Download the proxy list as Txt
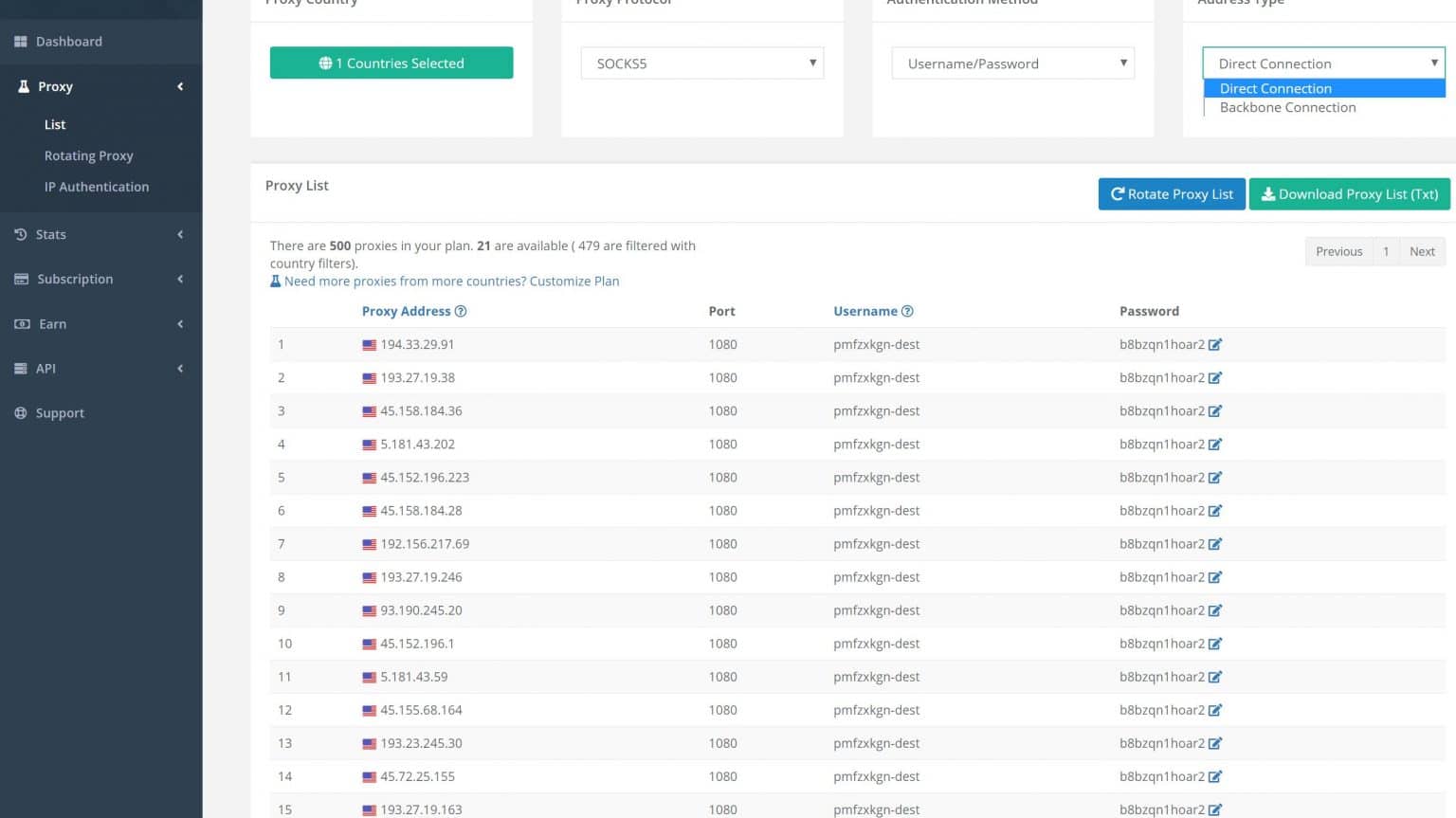Image resolution: width=1456 pixels, height=818 pixels. tap(1349, 193)
